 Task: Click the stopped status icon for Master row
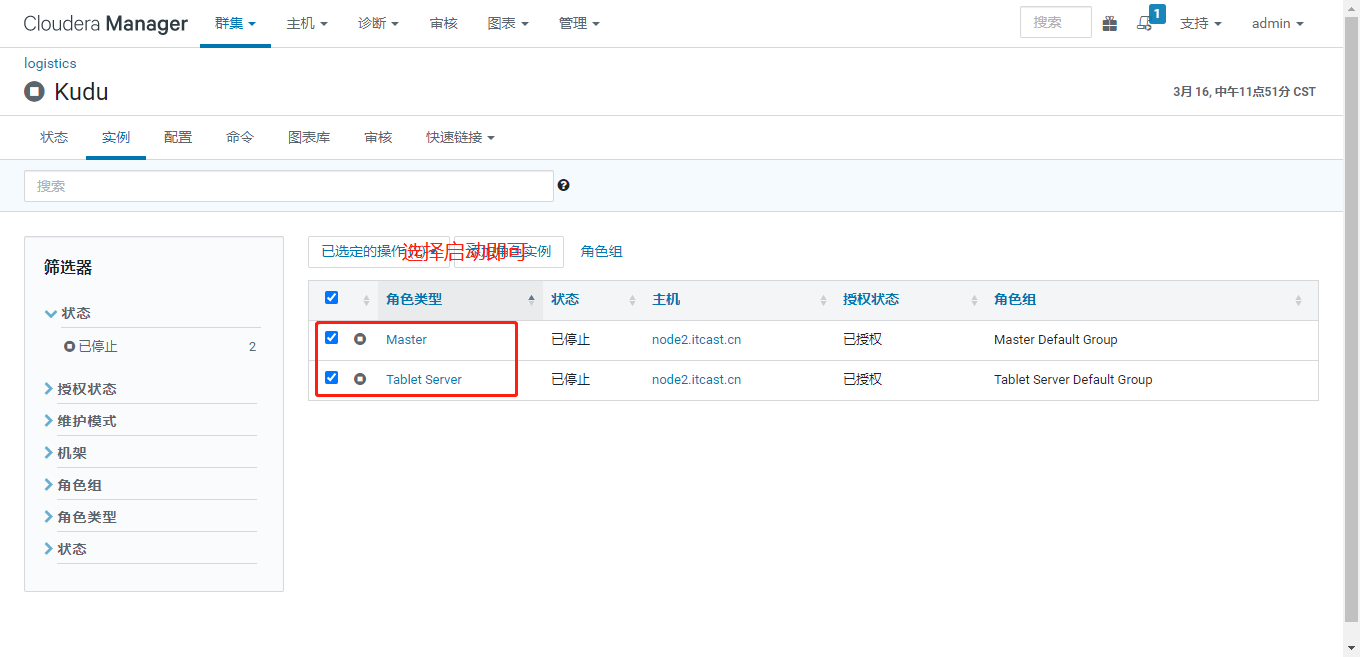tap(360, 339)
